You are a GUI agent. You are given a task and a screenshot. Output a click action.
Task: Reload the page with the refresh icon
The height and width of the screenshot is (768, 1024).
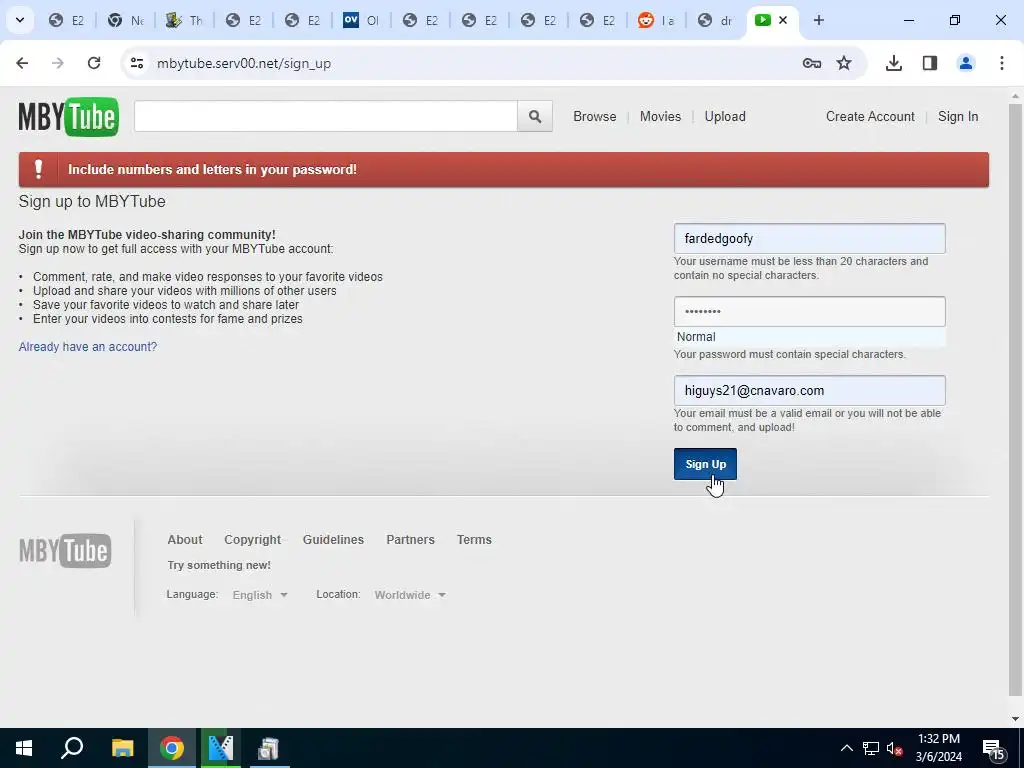click(x=94, y=63)
